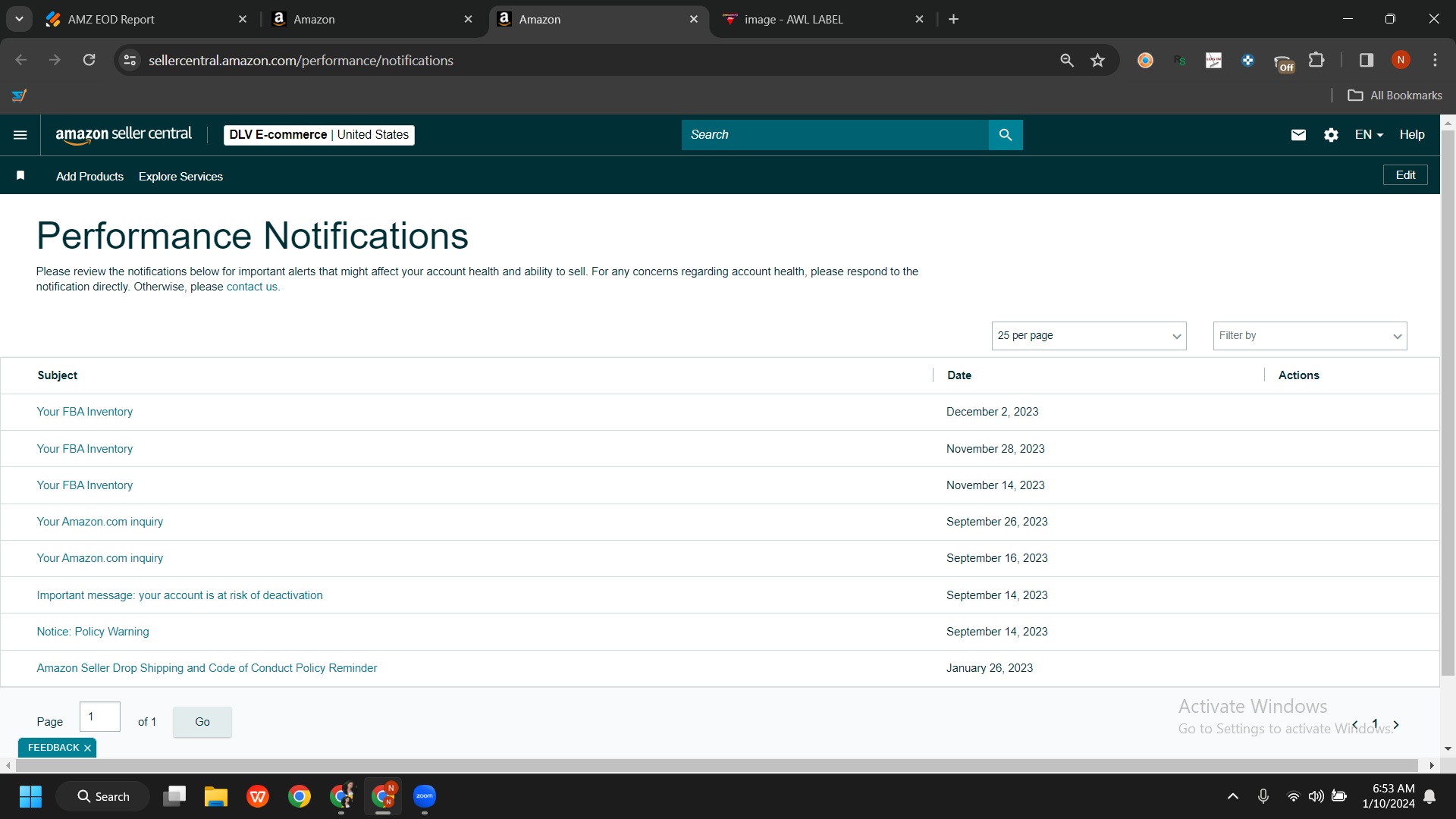The height and width of the screenshot is (819, 1456).
Task: Toggle the Chrome side panel
Action: [x=1367, y=60]
